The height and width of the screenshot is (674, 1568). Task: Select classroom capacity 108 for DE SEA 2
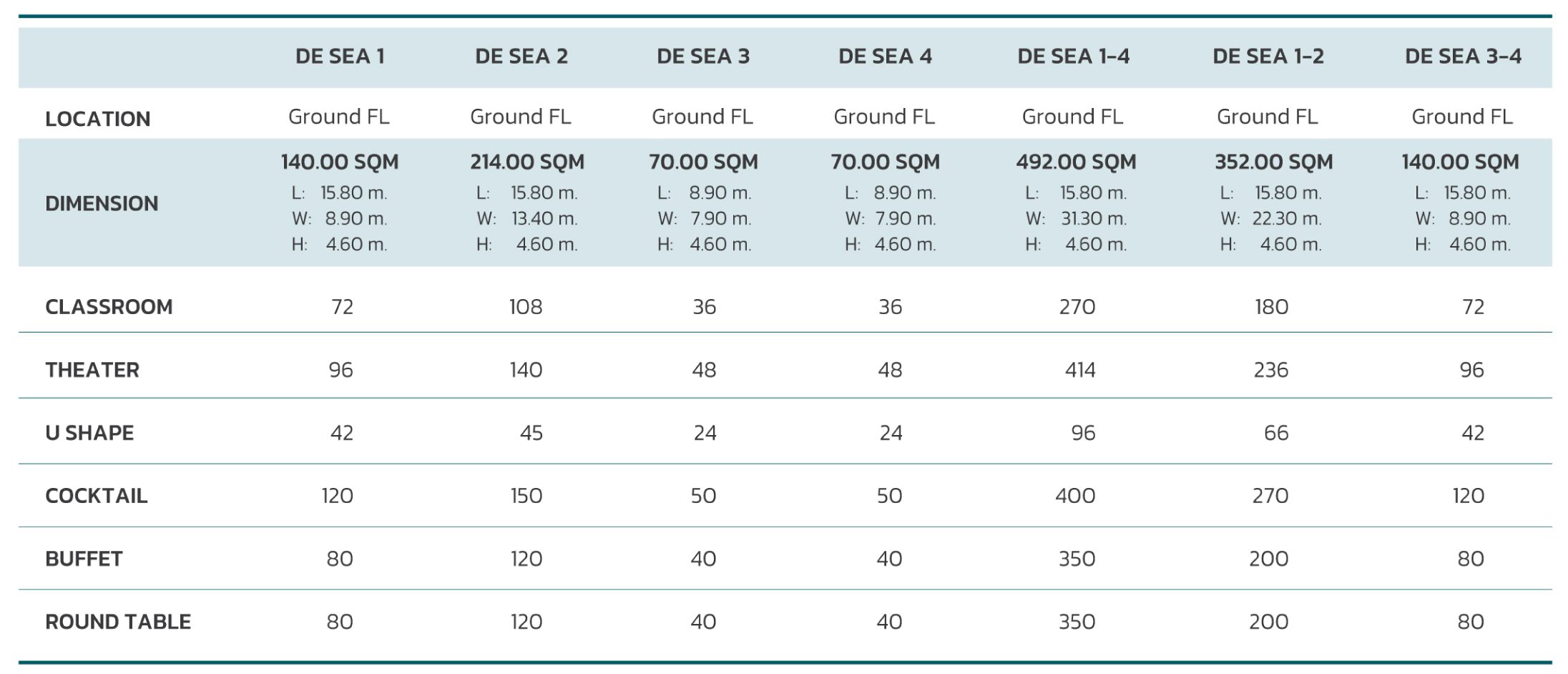pos(526,307)
